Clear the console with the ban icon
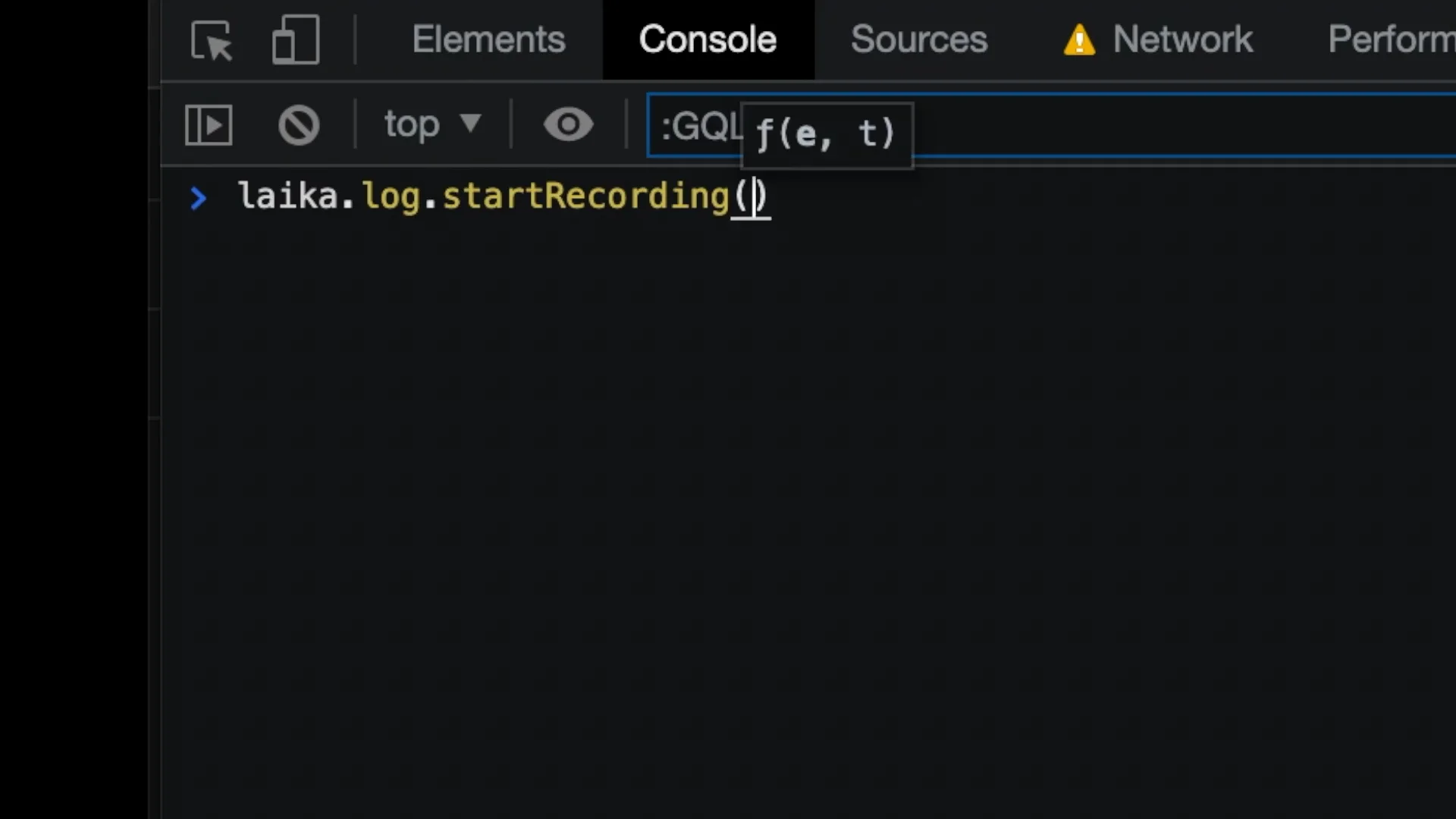Viewport: 1456px width, 819px height. pyautogui.click(x=299, y=125)
